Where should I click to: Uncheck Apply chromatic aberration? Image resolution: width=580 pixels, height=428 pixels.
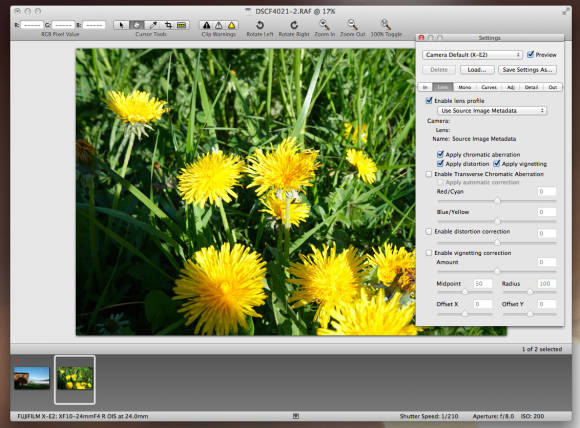click(x=440, y=154)
